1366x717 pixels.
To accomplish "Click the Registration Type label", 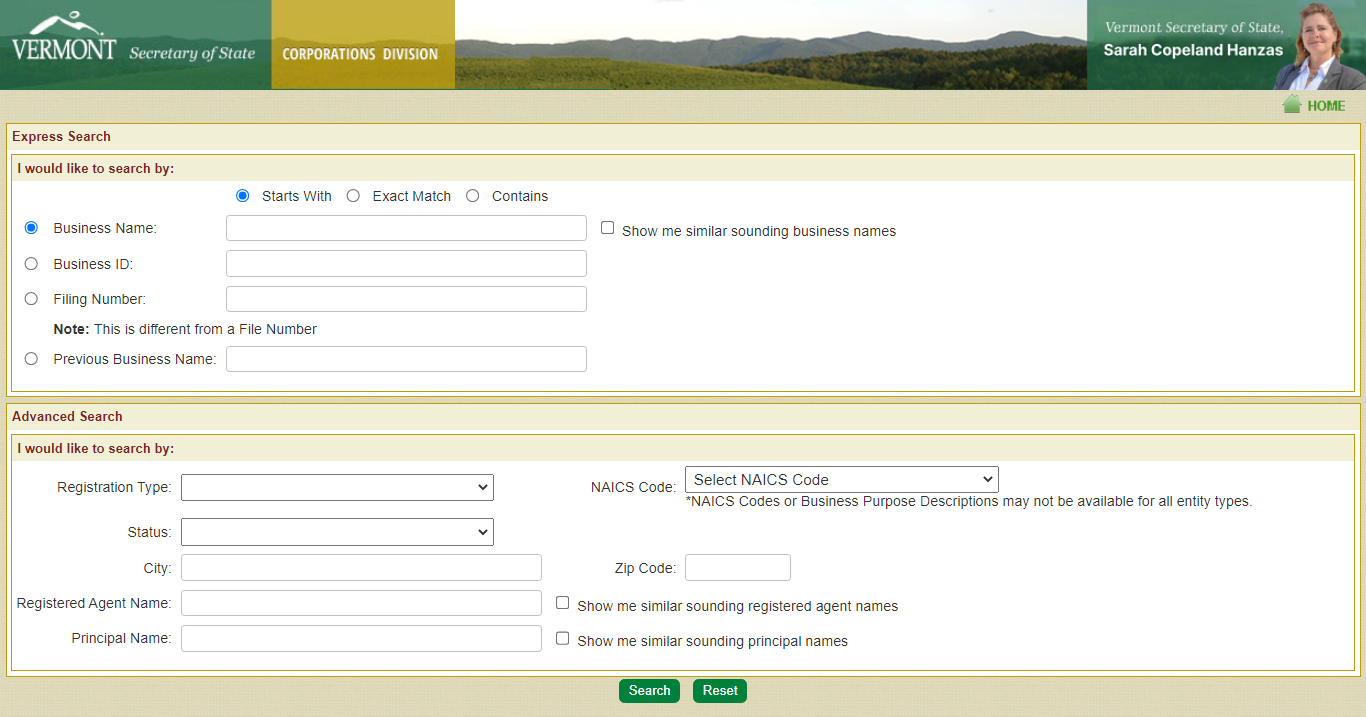I will [x=114, y=488].
